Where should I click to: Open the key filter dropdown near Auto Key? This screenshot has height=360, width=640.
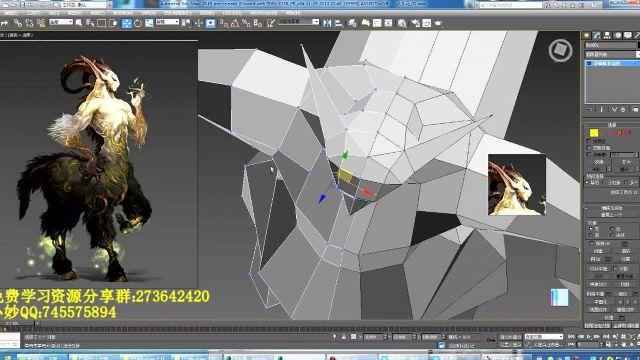tap(544, 337)
